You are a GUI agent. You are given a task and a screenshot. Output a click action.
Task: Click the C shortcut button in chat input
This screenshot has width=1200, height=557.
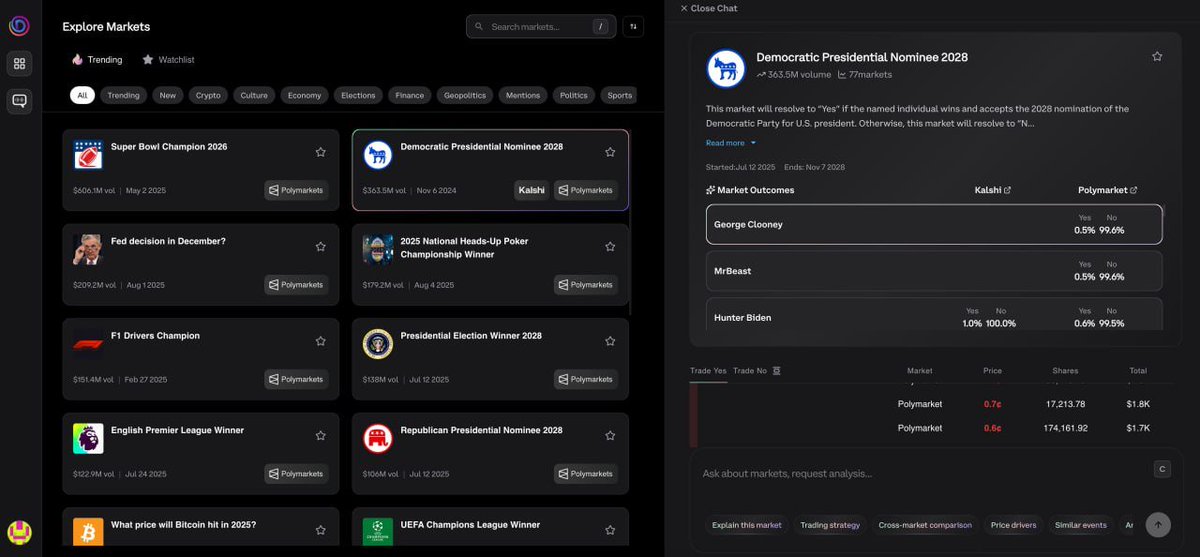[1162, 469]
